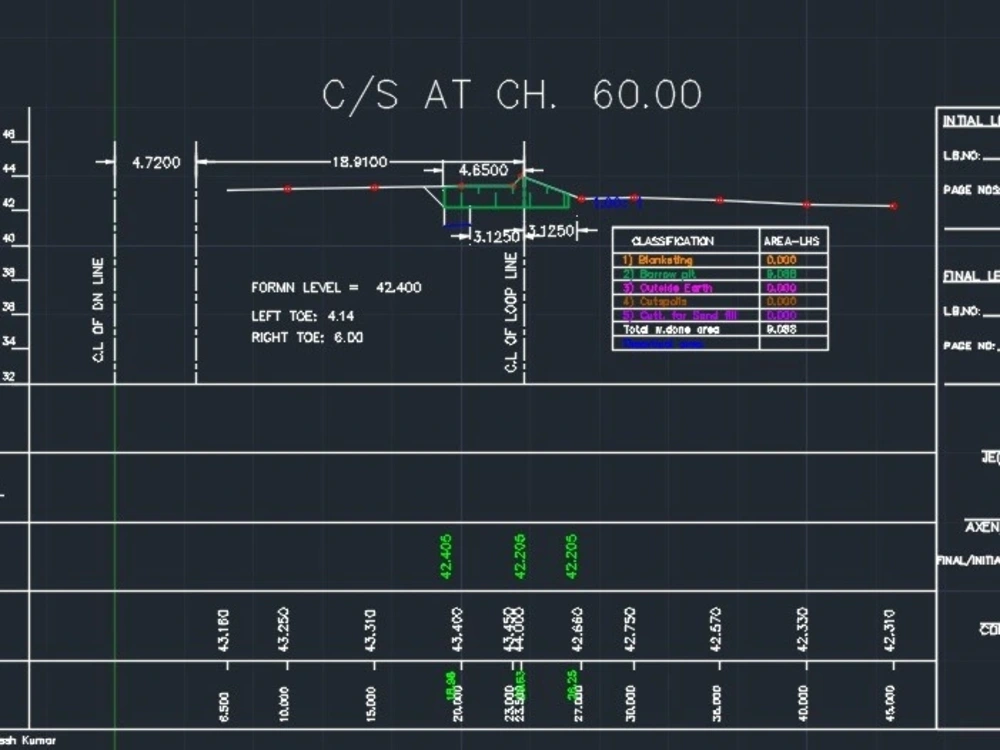Screen dimensions: 1000x750
Task: Click elevation scale label 40
Action: tap(8, 239)
